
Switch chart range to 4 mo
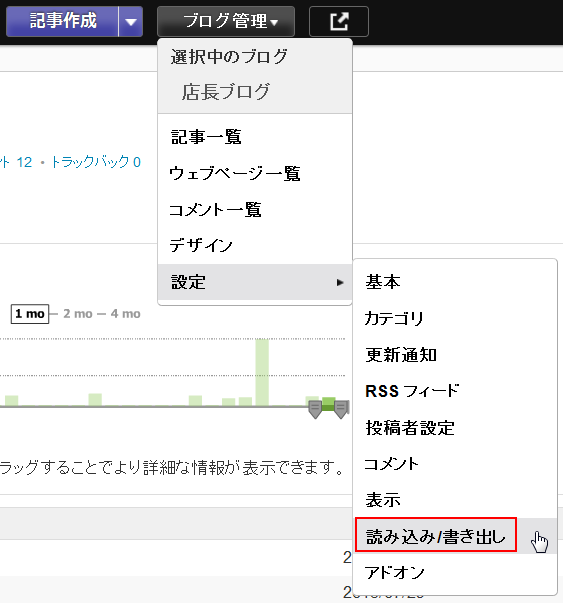(126, 314)
